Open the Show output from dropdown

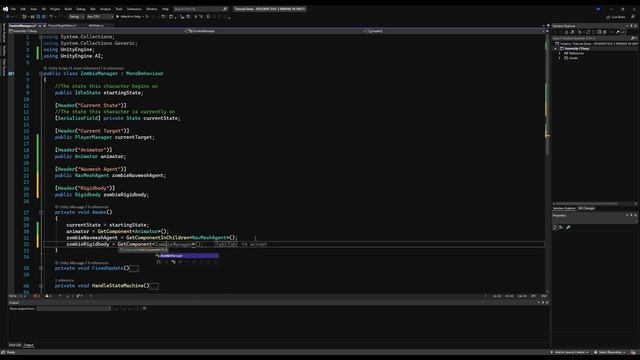[74, 309]
